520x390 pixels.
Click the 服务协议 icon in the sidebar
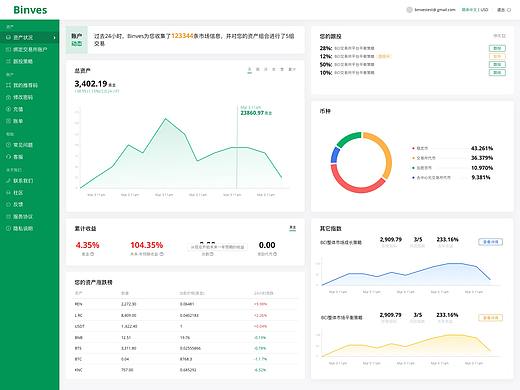click(x=9, y=217)
